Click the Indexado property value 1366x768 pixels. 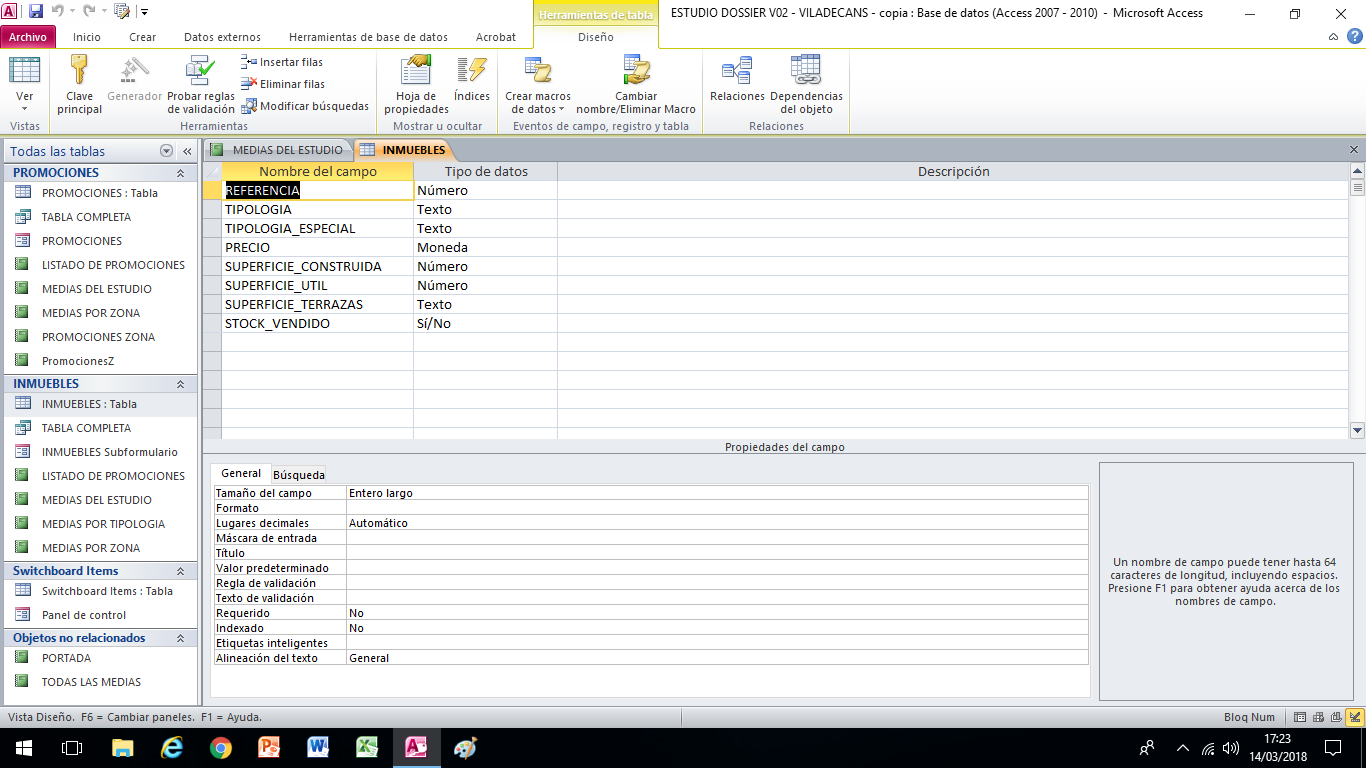pos(717,628)
